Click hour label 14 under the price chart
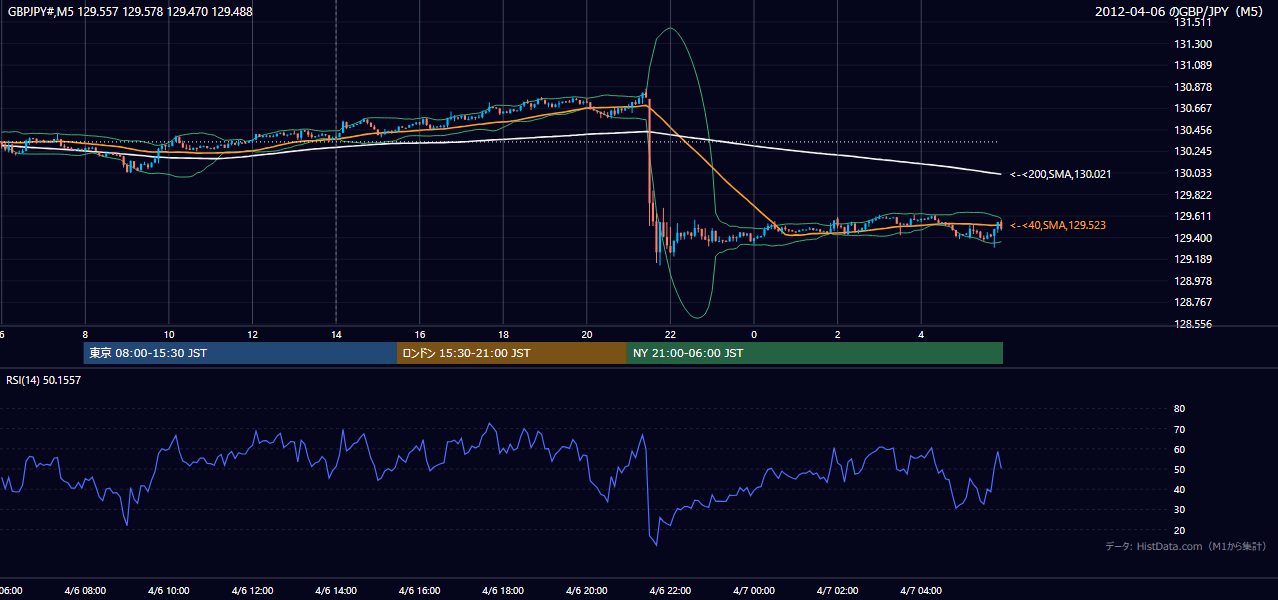Viewport: 1278px width, 600px height. pos(336,335)
